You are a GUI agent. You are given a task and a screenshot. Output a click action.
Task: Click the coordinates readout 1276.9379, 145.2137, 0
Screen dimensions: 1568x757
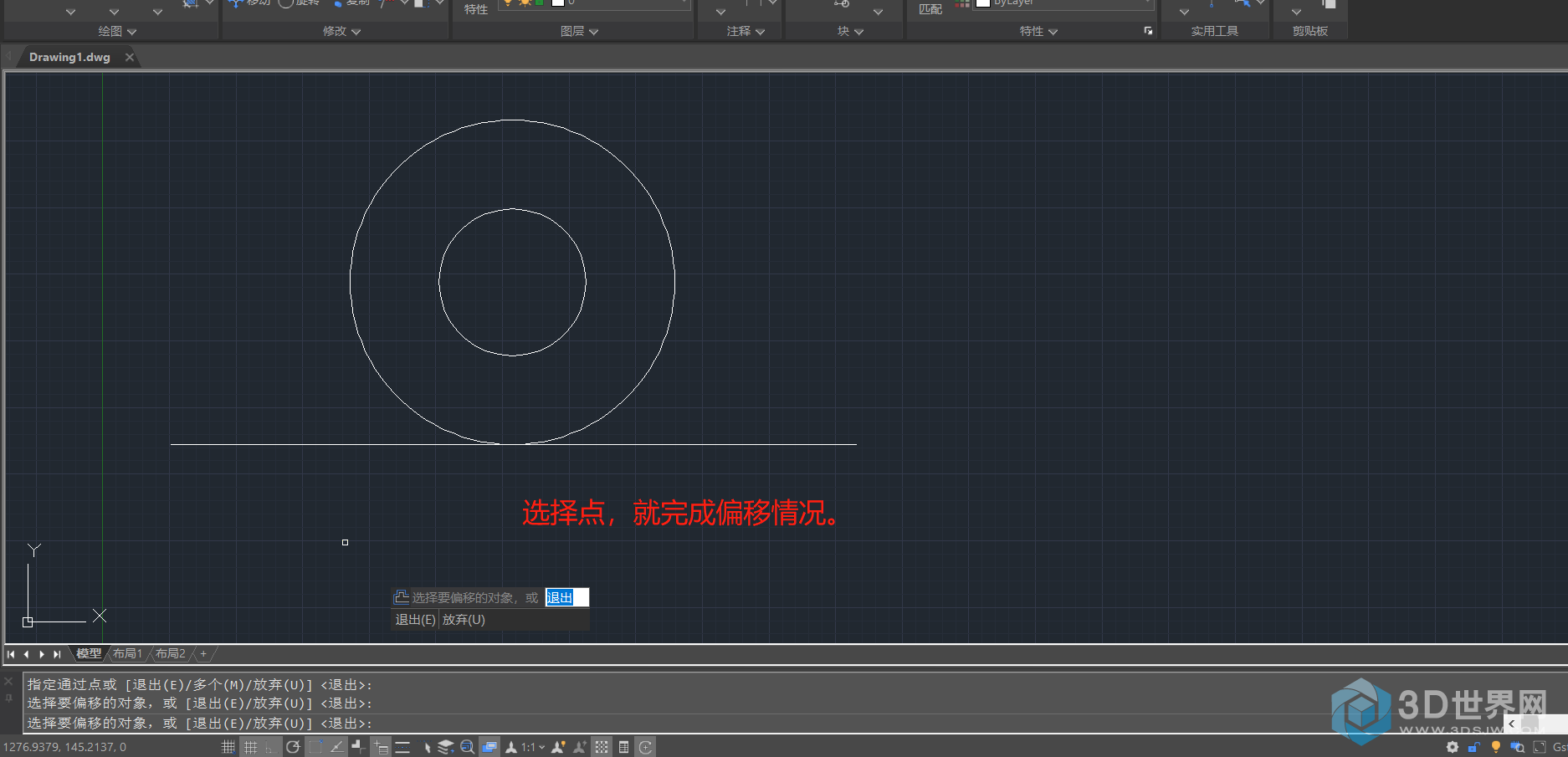[64, 747]
